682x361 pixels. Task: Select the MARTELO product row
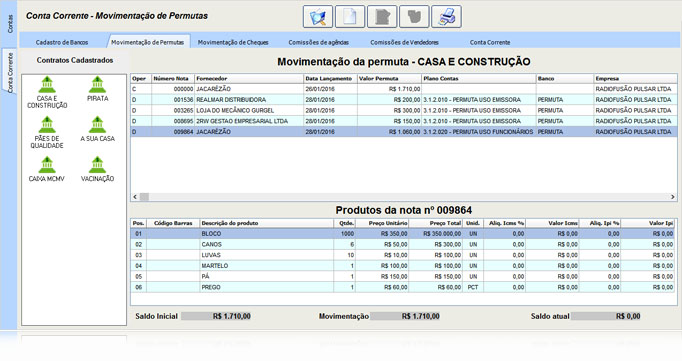tap(402, 266)
